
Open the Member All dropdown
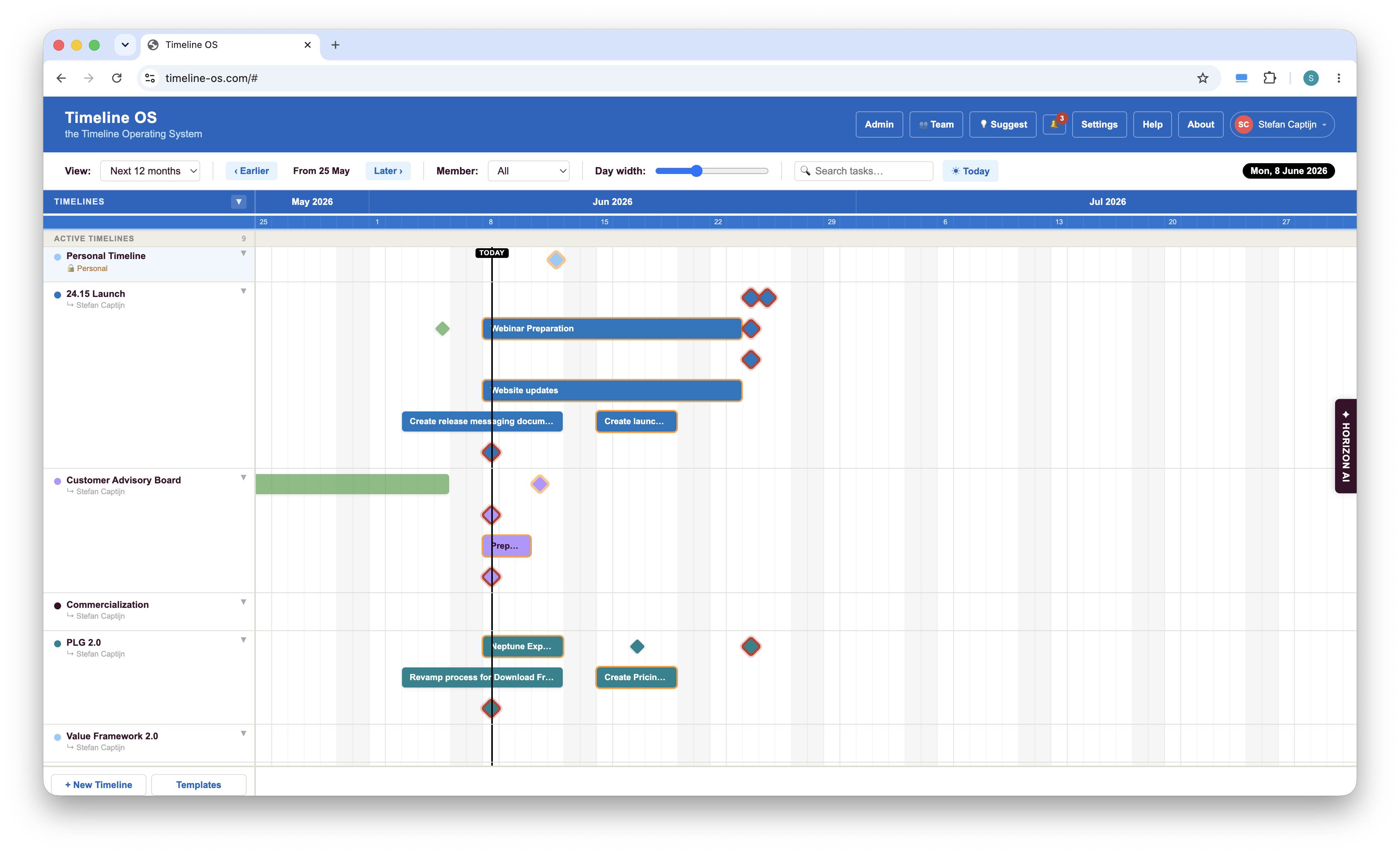click(x=528, y=171)
